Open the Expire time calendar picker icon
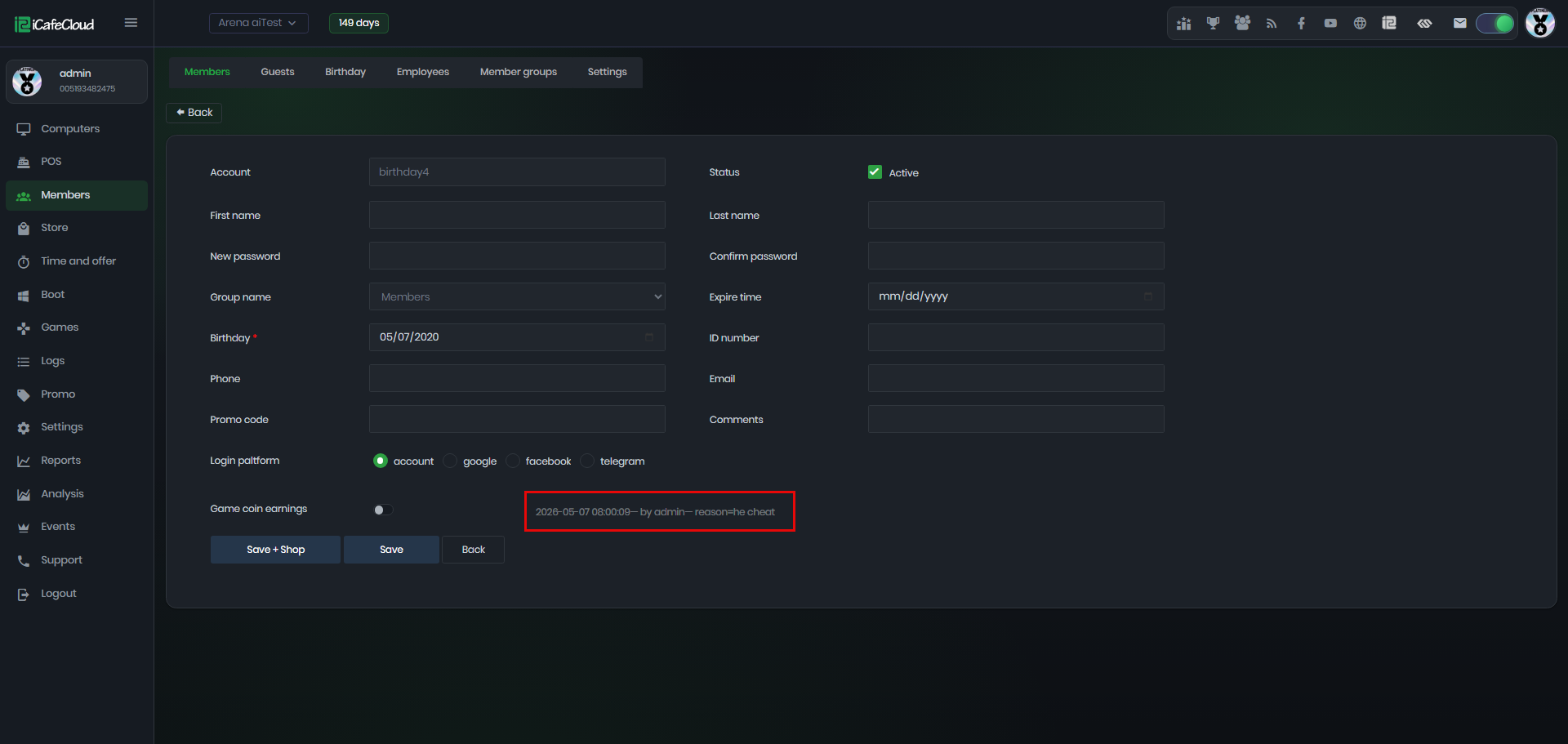Viewport: 1568px width, 744px height. (1148, 296)
